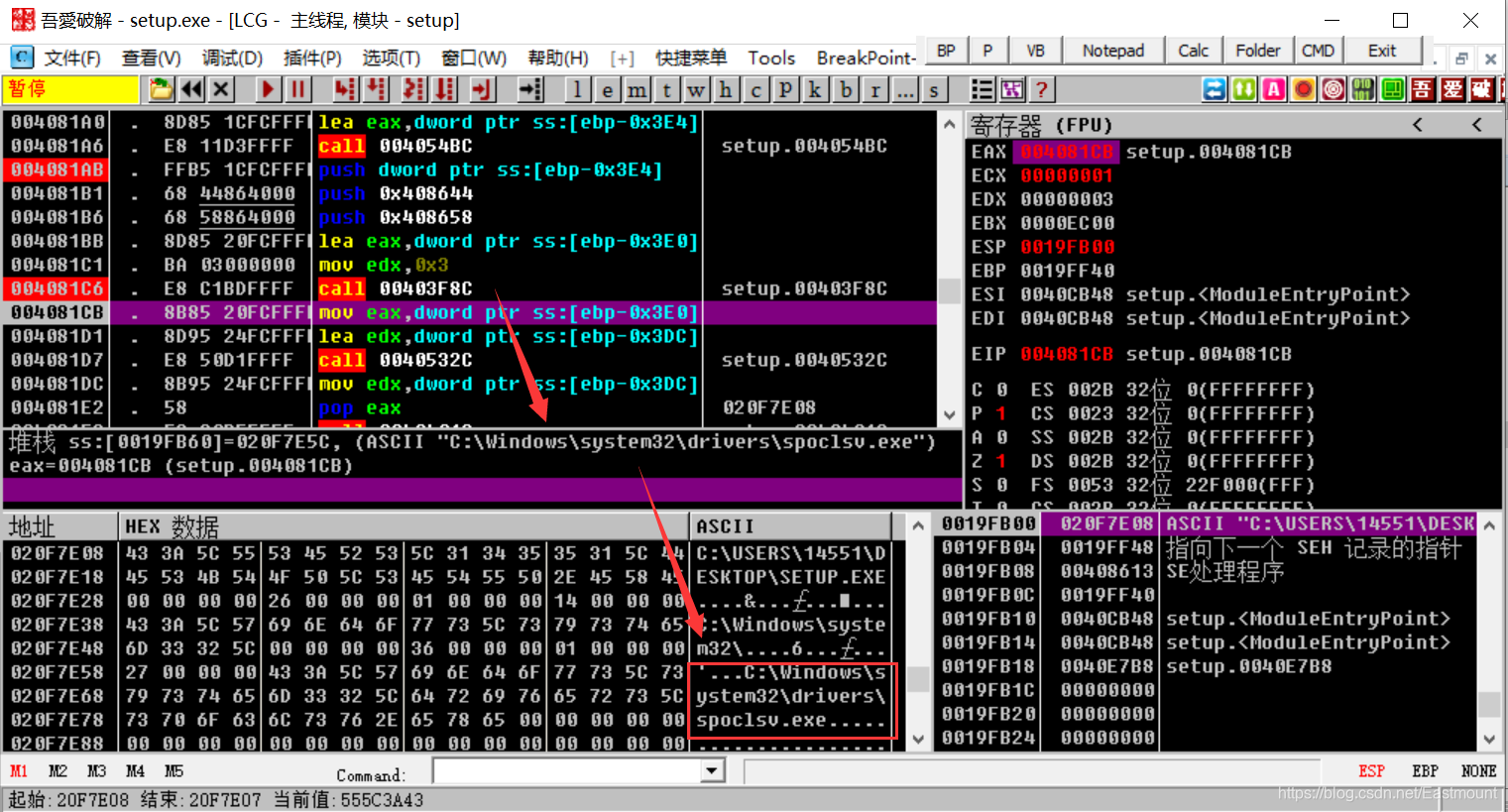Open the 窗口(W) menu
This screenshot has width=1508, height=812.
[x=474, y=58]
